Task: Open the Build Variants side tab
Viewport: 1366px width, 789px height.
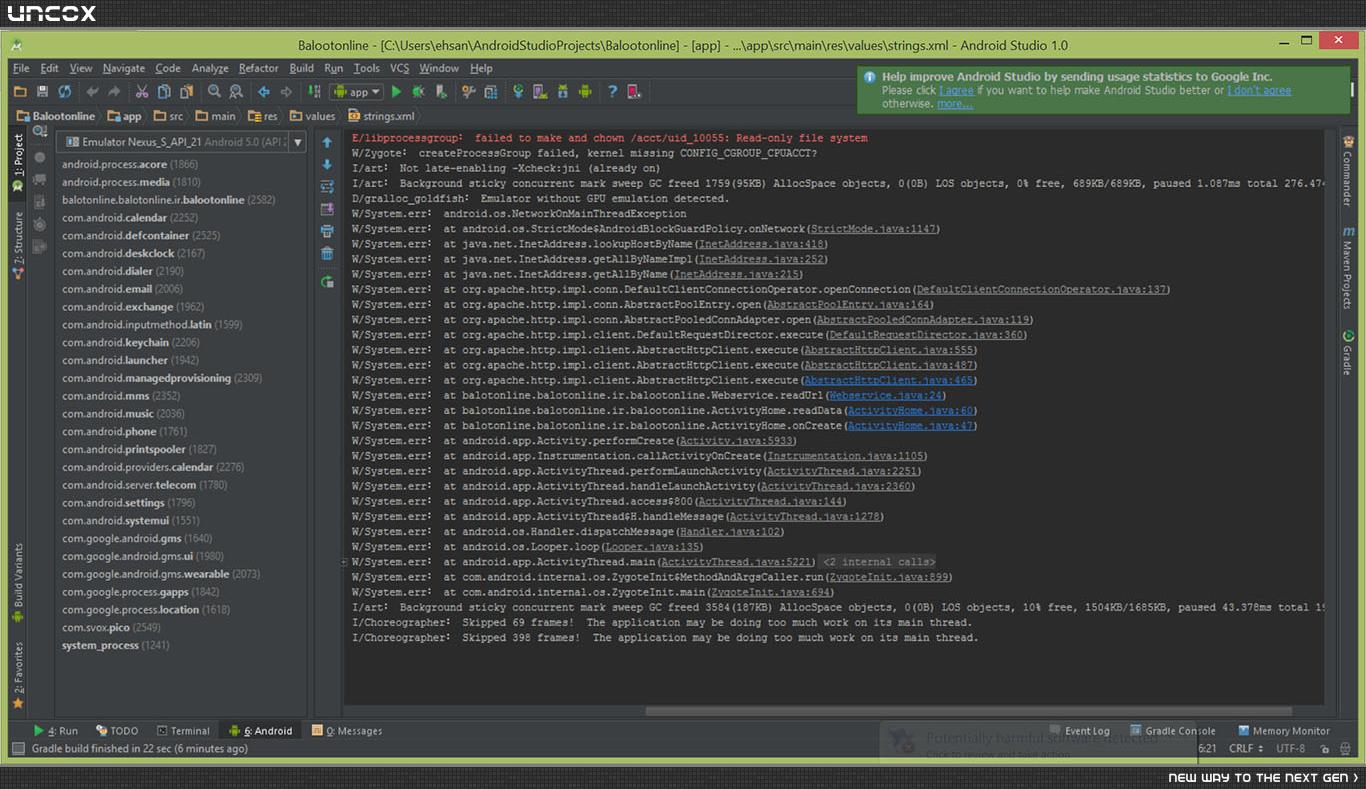Action: [x=18, y=583]
